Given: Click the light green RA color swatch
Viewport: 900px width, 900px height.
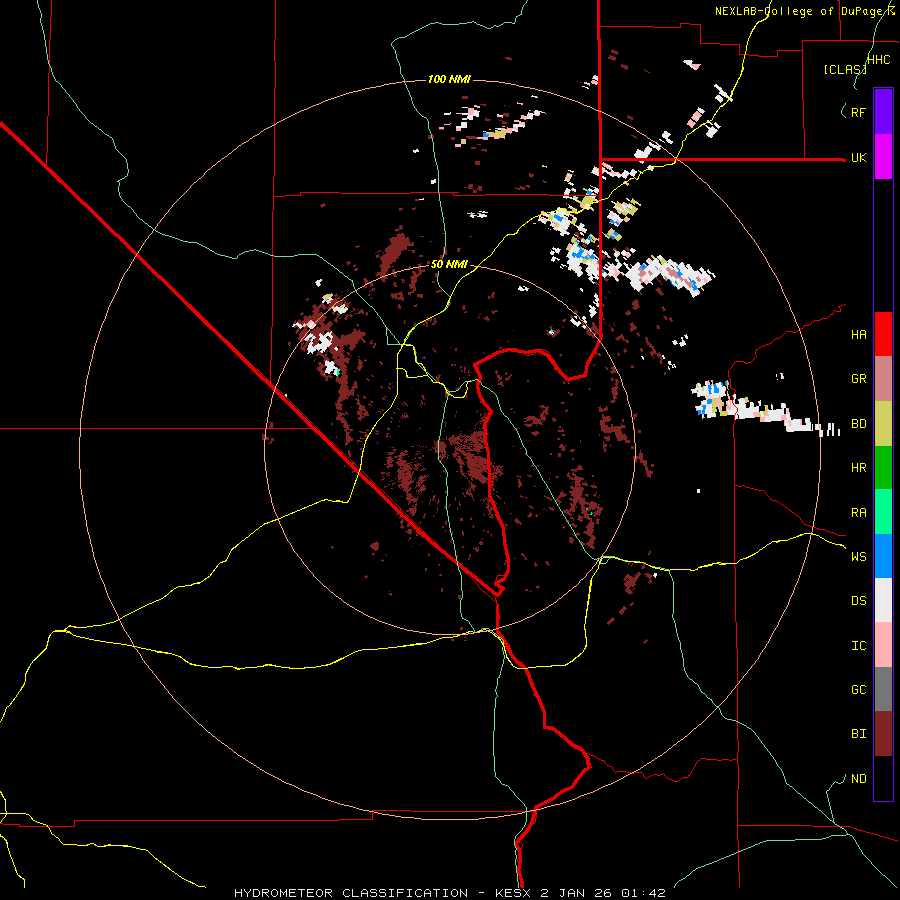Looking at the screenshot, I should pos(883,512).
